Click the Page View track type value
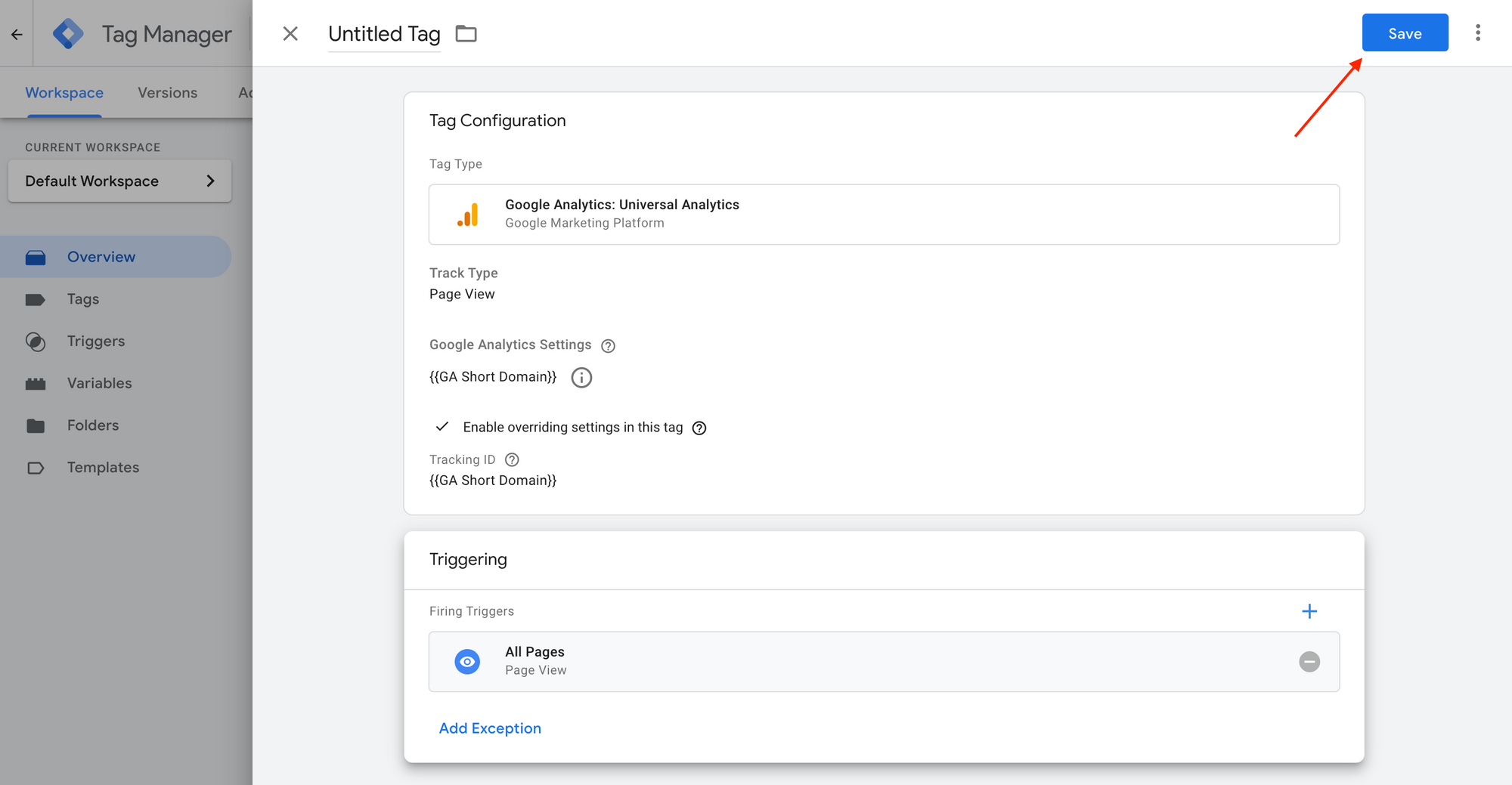 click(x=462, y=294)
